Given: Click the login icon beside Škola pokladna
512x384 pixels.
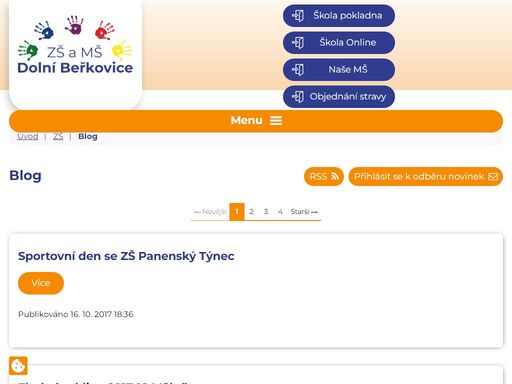Looking at the screenshot, I should pyautogui.click(x=298, y=16).
